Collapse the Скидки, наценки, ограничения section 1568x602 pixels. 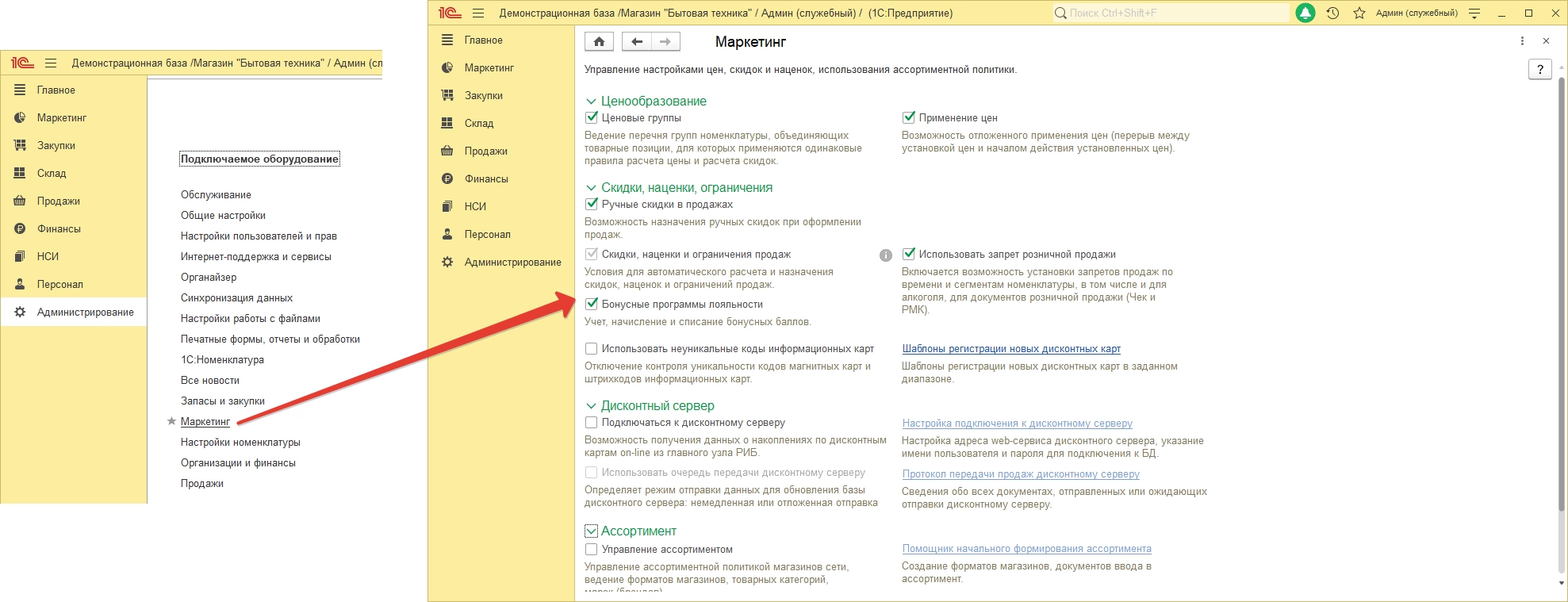click(x=591, y=188)
